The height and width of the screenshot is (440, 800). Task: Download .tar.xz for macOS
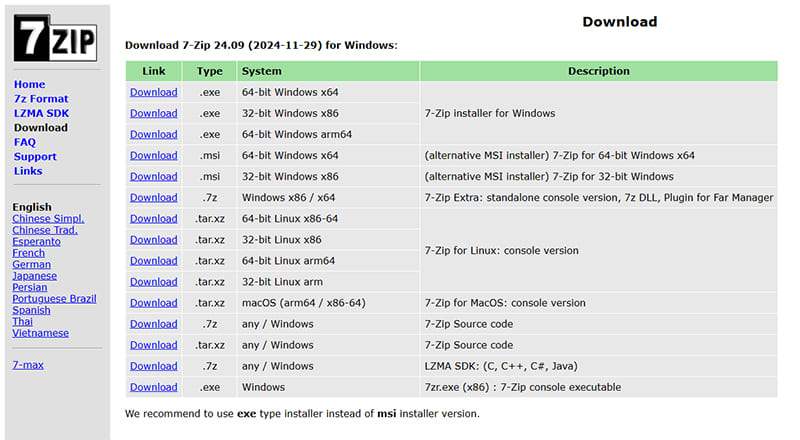click(x=154, y=303)
